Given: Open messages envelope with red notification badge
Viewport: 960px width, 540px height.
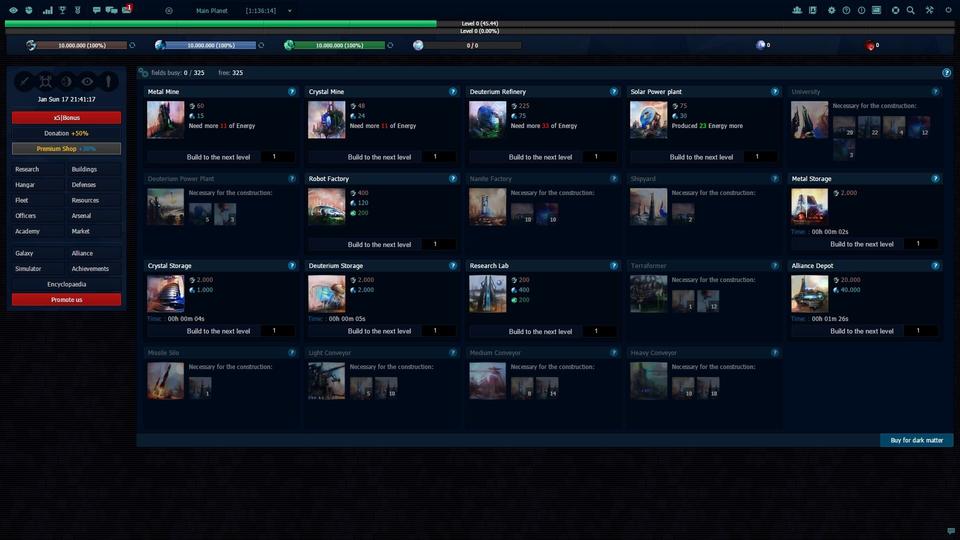Looking at the screenshot, I should point(126,10).
